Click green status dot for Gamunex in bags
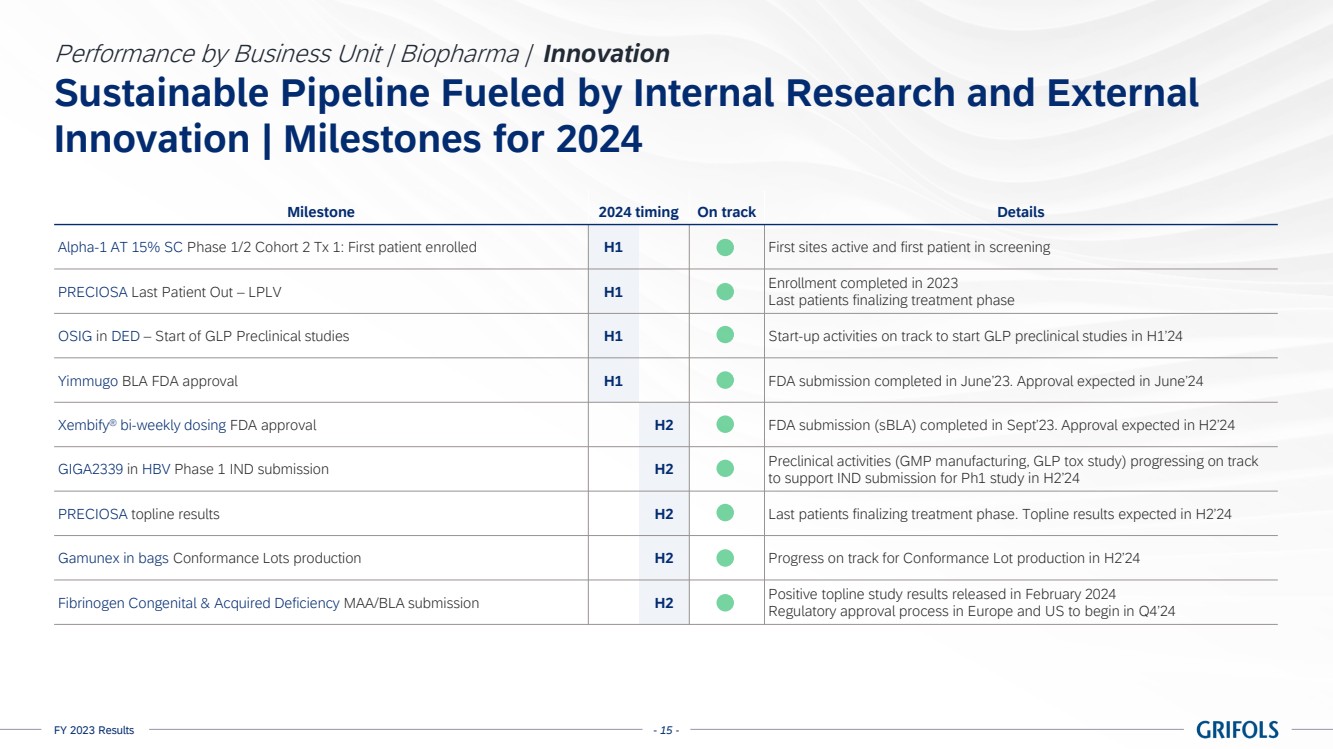Screen dimensions: 1333x749 pyautogui.click(x=725, y=558)
